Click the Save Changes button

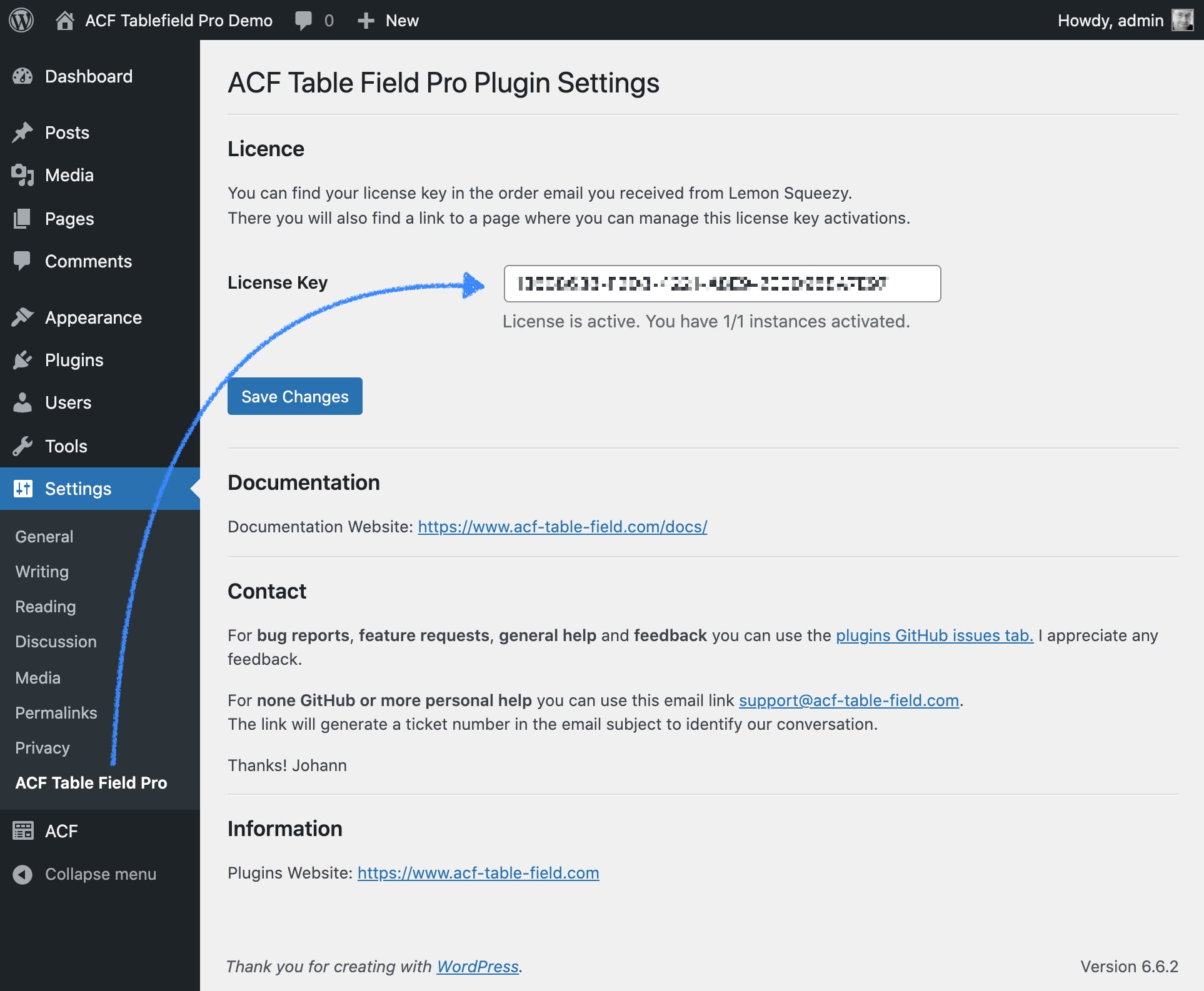(x=295, y=396)
